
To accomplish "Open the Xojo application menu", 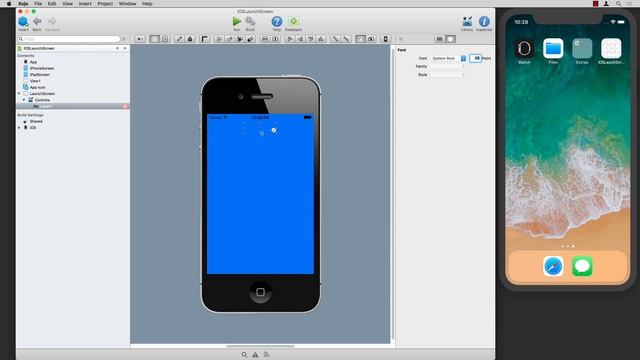I will tap(23, 4).
